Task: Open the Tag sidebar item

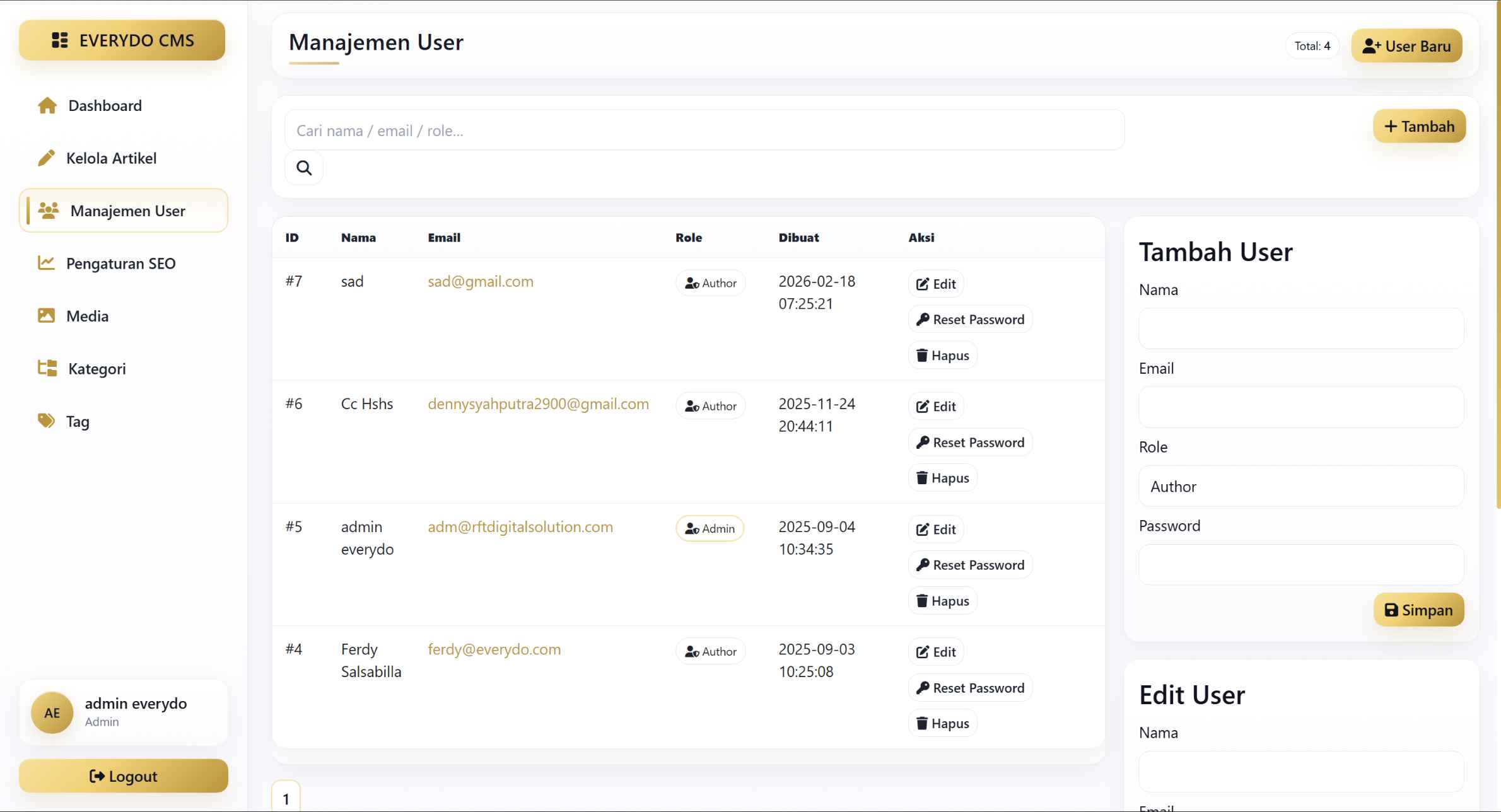Action: (124, 421)
